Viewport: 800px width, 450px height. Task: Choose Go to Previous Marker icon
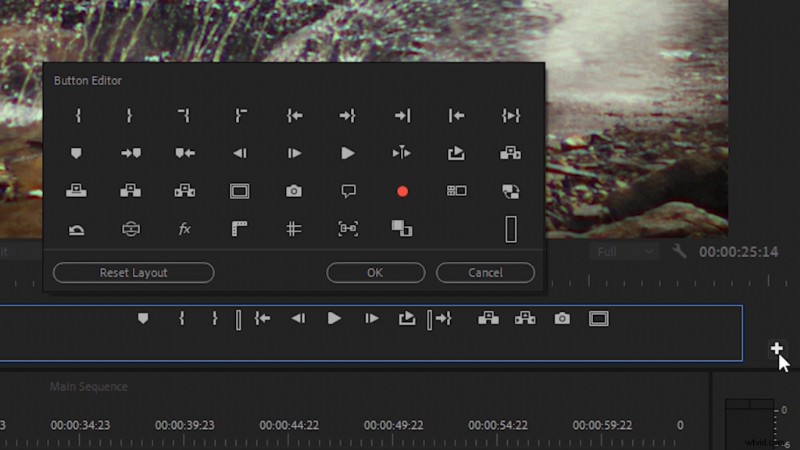click(x=185, y=153)
